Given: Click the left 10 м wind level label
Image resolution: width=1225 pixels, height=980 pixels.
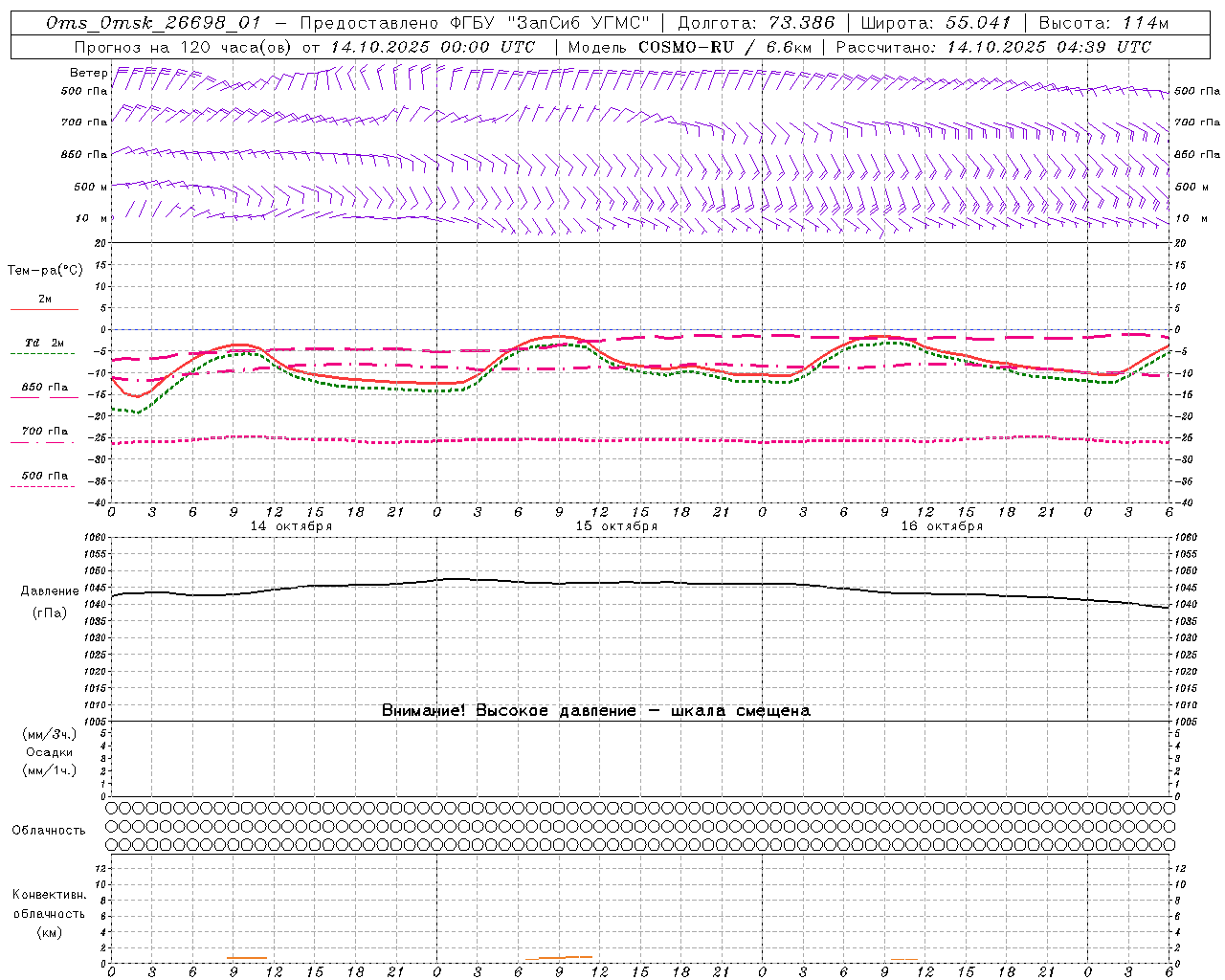Looking at the screenshot, I should pyautogui.click(x=91, y=218).
